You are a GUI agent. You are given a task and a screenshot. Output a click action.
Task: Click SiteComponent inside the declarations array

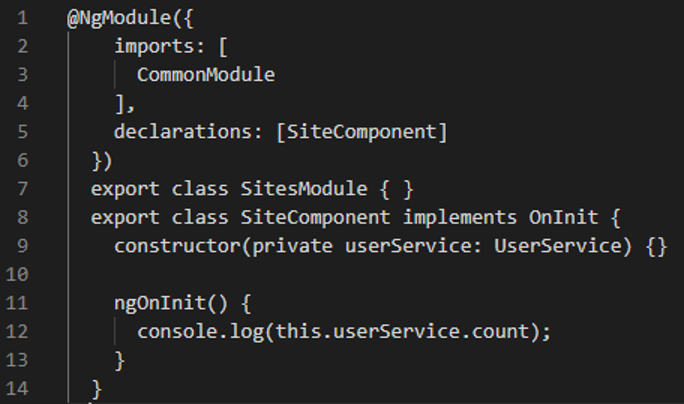tap(362, 132)
